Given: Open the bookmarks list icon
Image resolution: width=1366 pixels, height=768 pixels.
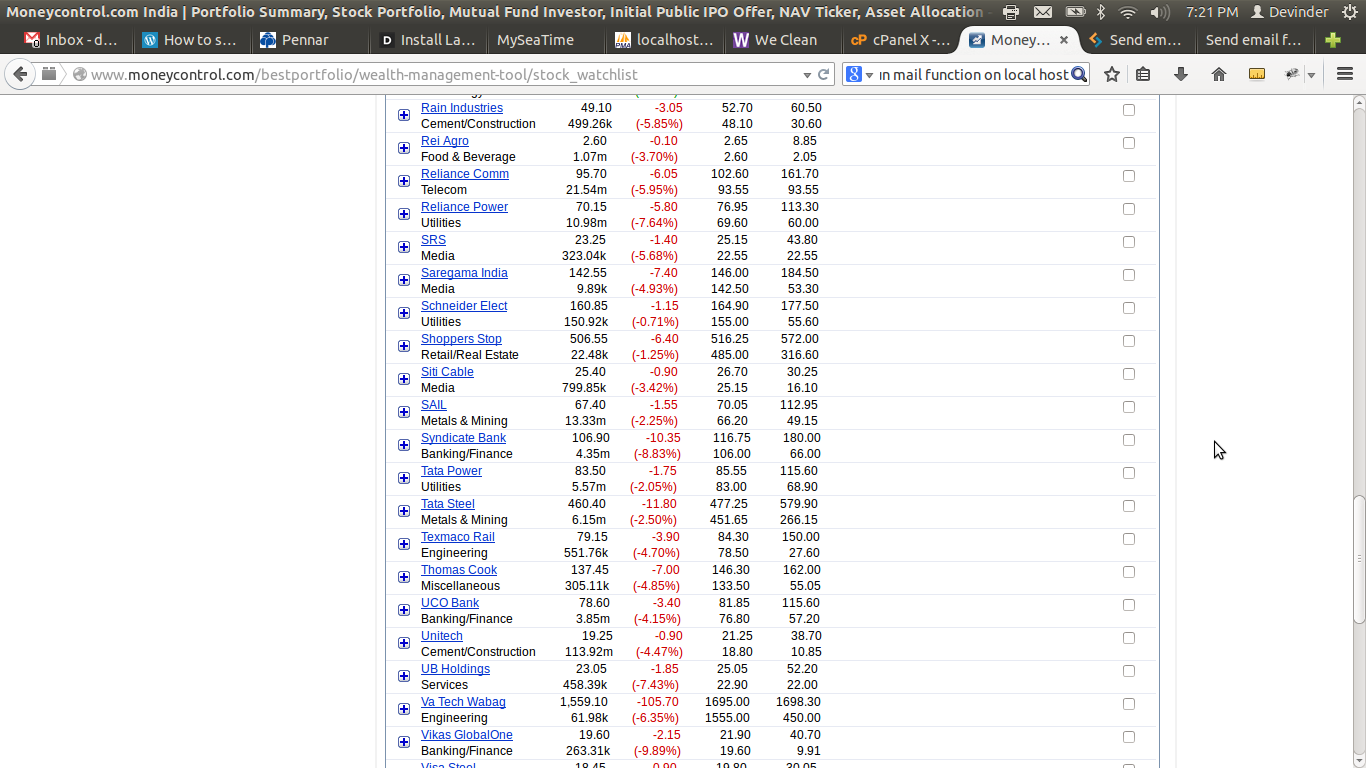Looking at the screenshot, I should (x=1144, y=74).
